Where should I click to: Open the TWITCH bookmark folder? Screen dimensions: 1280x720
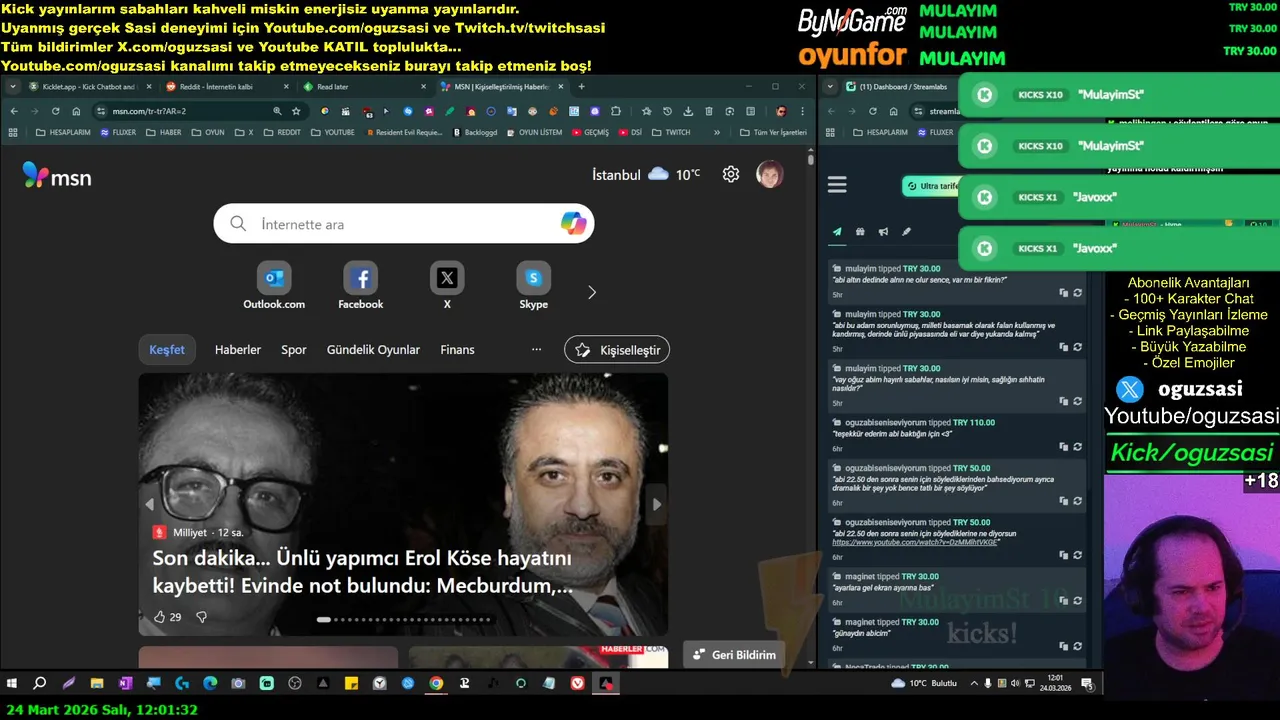[x=670, y=132]
